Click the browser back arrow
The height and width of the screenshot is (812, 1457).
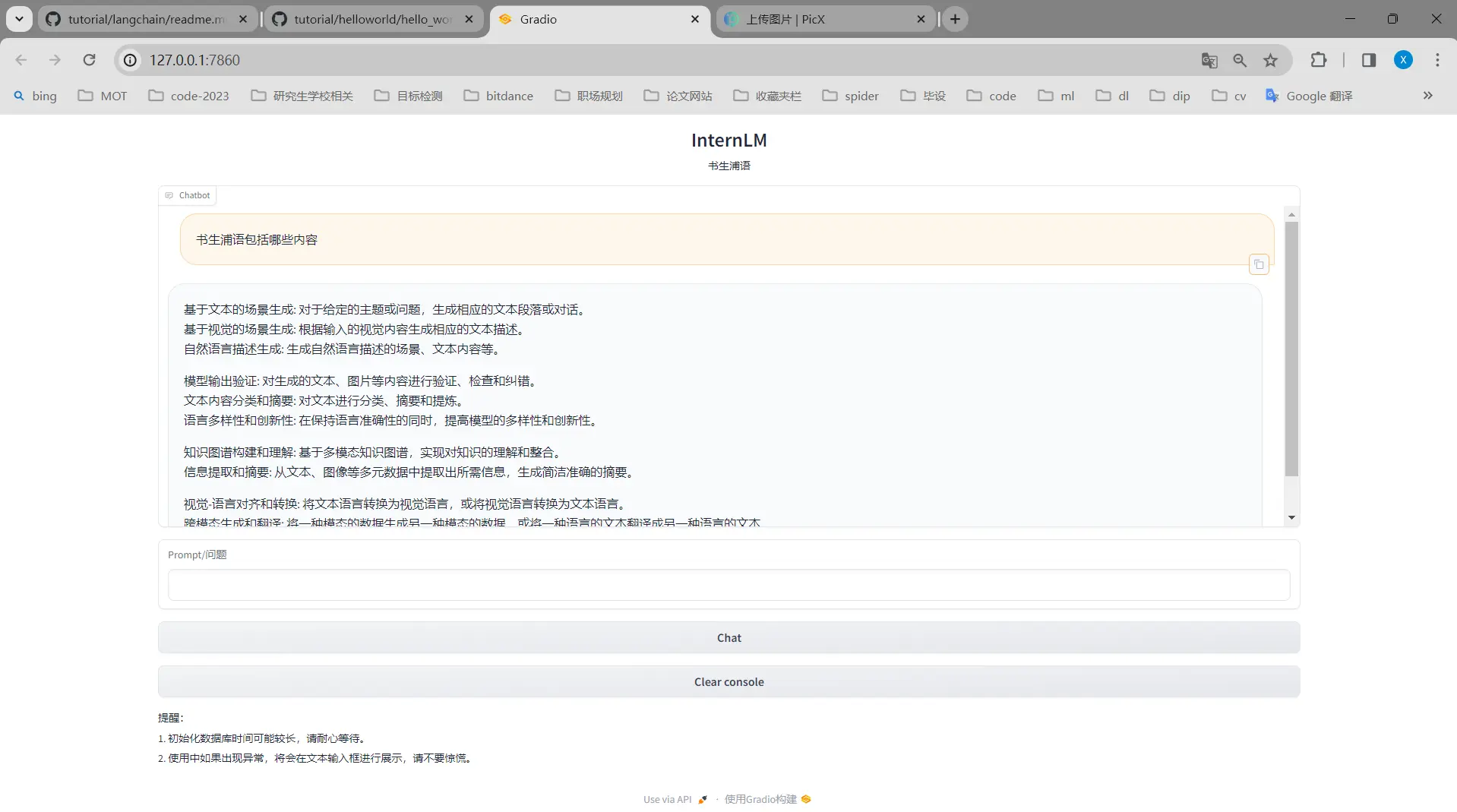click(x=21, y=60)
